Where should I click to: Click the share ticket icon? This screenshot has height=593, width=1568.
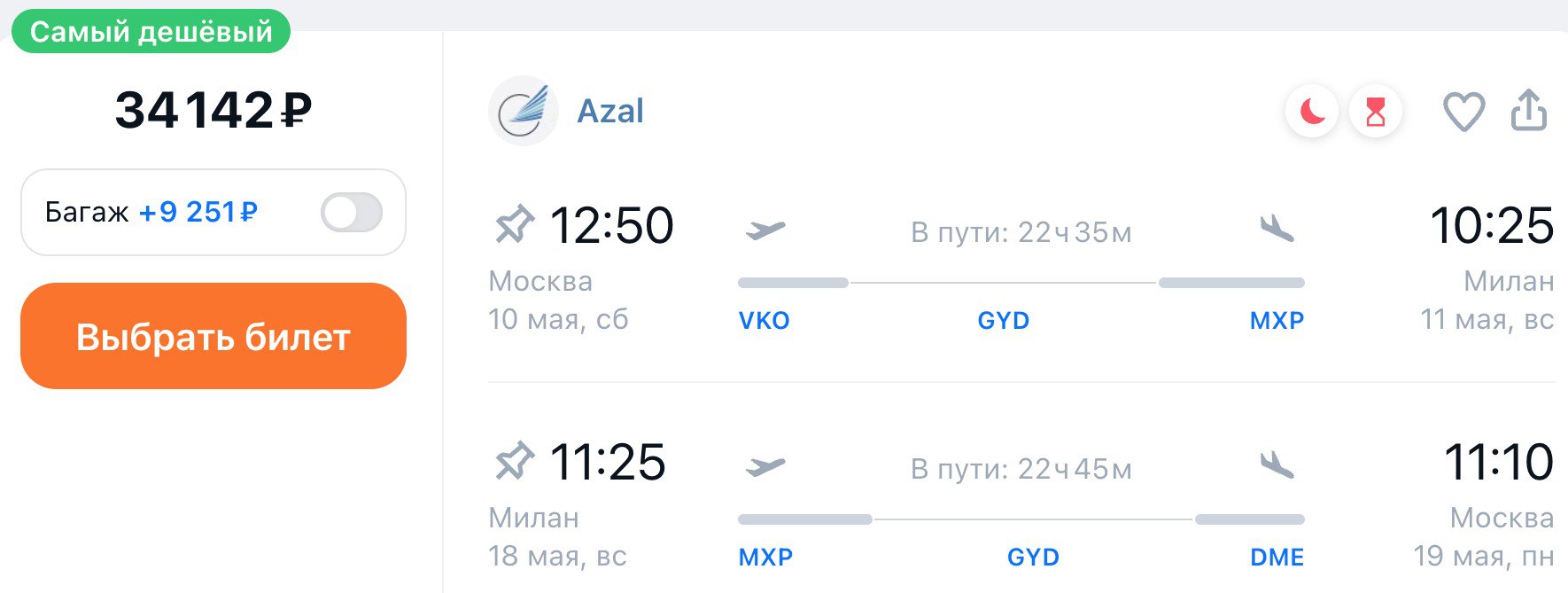click(1528, 111)
